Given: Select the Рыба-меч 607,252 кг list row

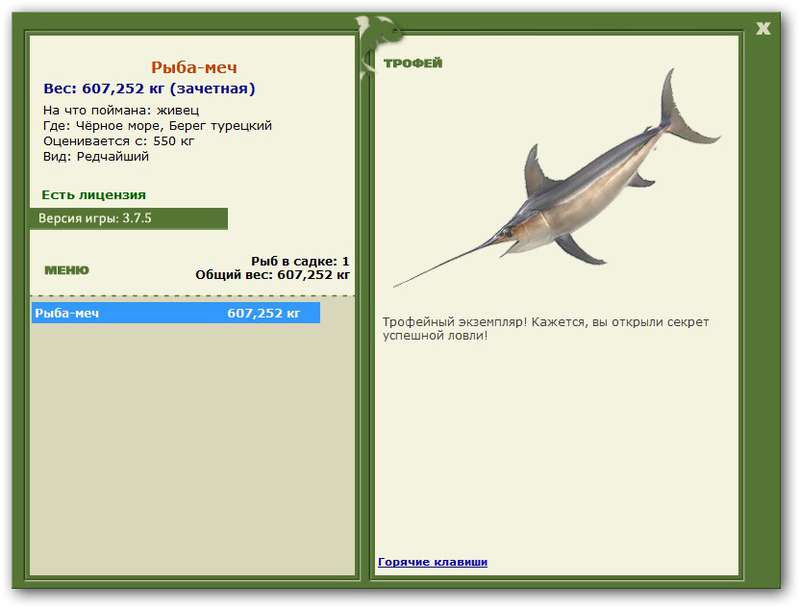Looking at the screenshot, I should pos(176,313).
